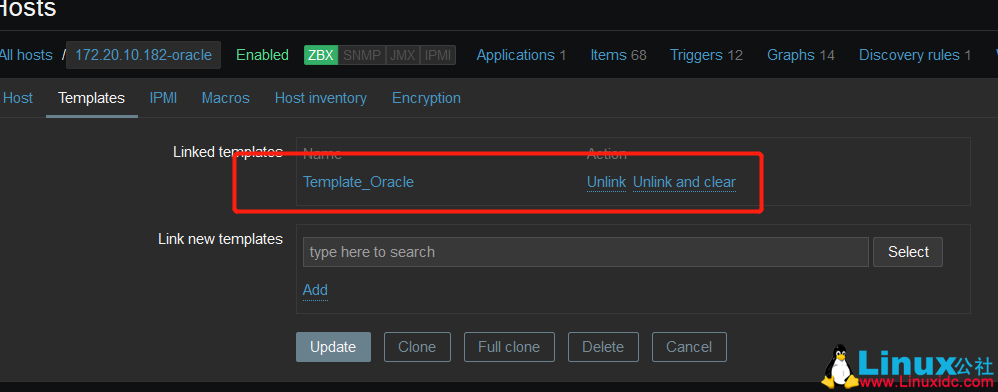Click Unlink for Template_Oracle
Viewport: 998px width, 392px height.
pos(607,182)
